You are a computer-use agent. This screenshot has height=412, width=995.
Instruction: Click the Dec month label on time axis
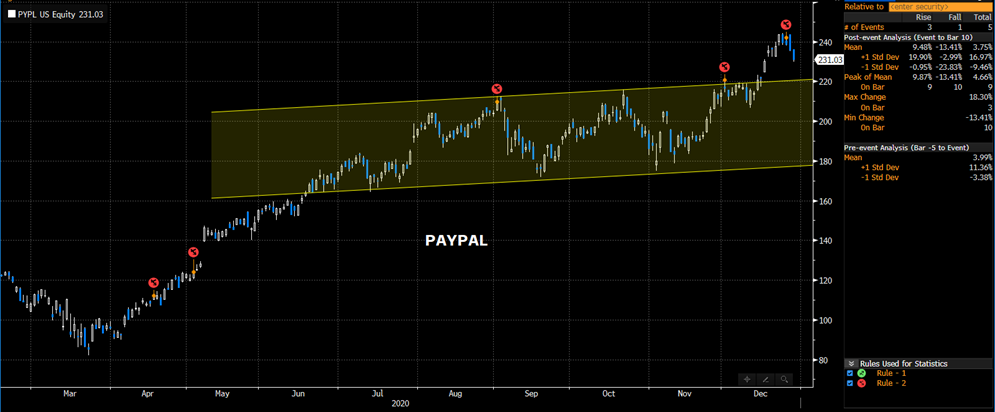pyautogui.click(x=760, y=394)
